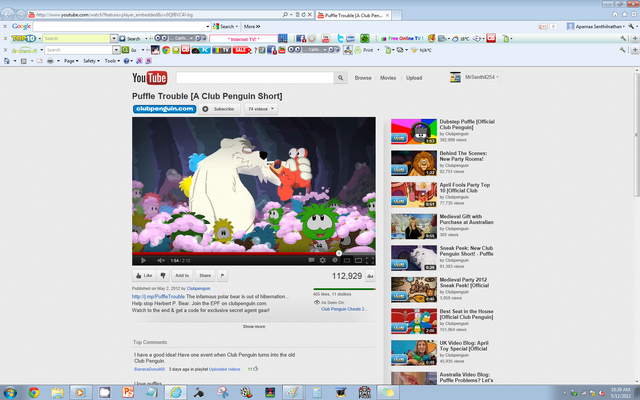Open the Club Penguin Cheats link

[x=344, y=309]
